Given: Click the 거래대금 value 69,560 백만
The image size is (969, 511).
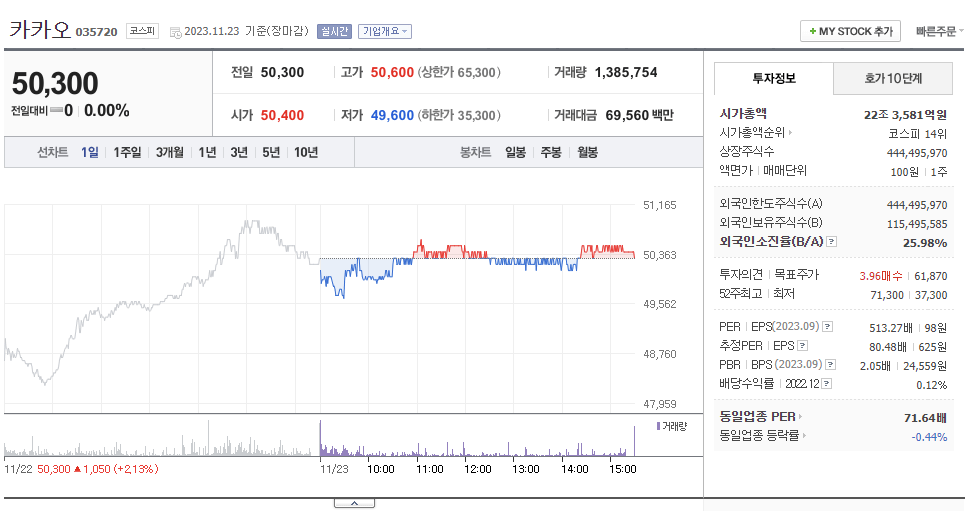Looking at the screenshot, I should click(x=640, y=115).
